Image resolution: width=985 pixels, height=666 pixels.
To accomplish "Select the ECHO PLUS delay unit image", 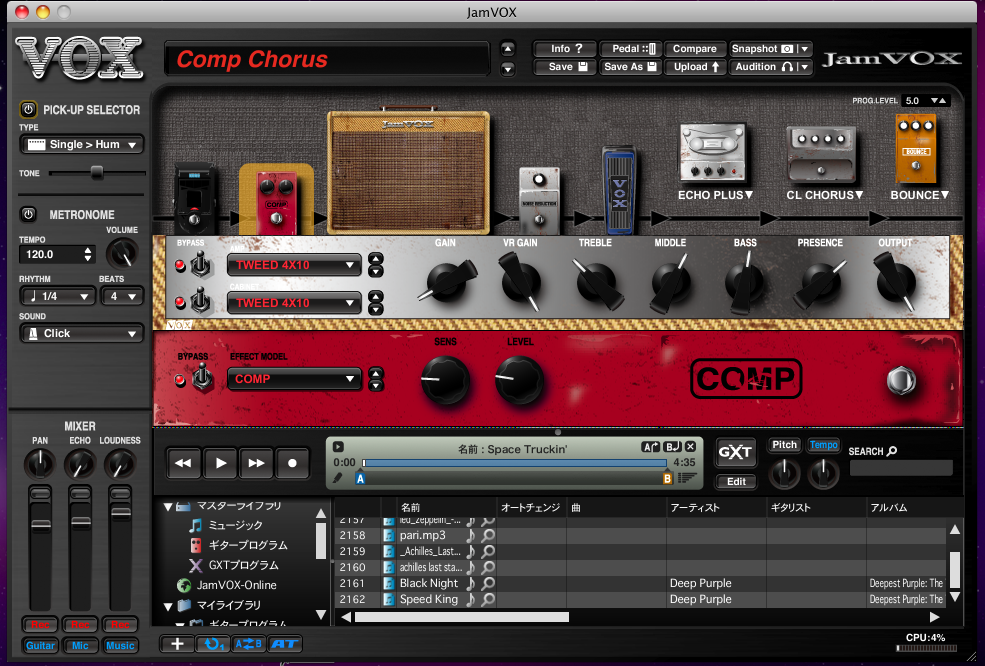I will tap(713, 153).
